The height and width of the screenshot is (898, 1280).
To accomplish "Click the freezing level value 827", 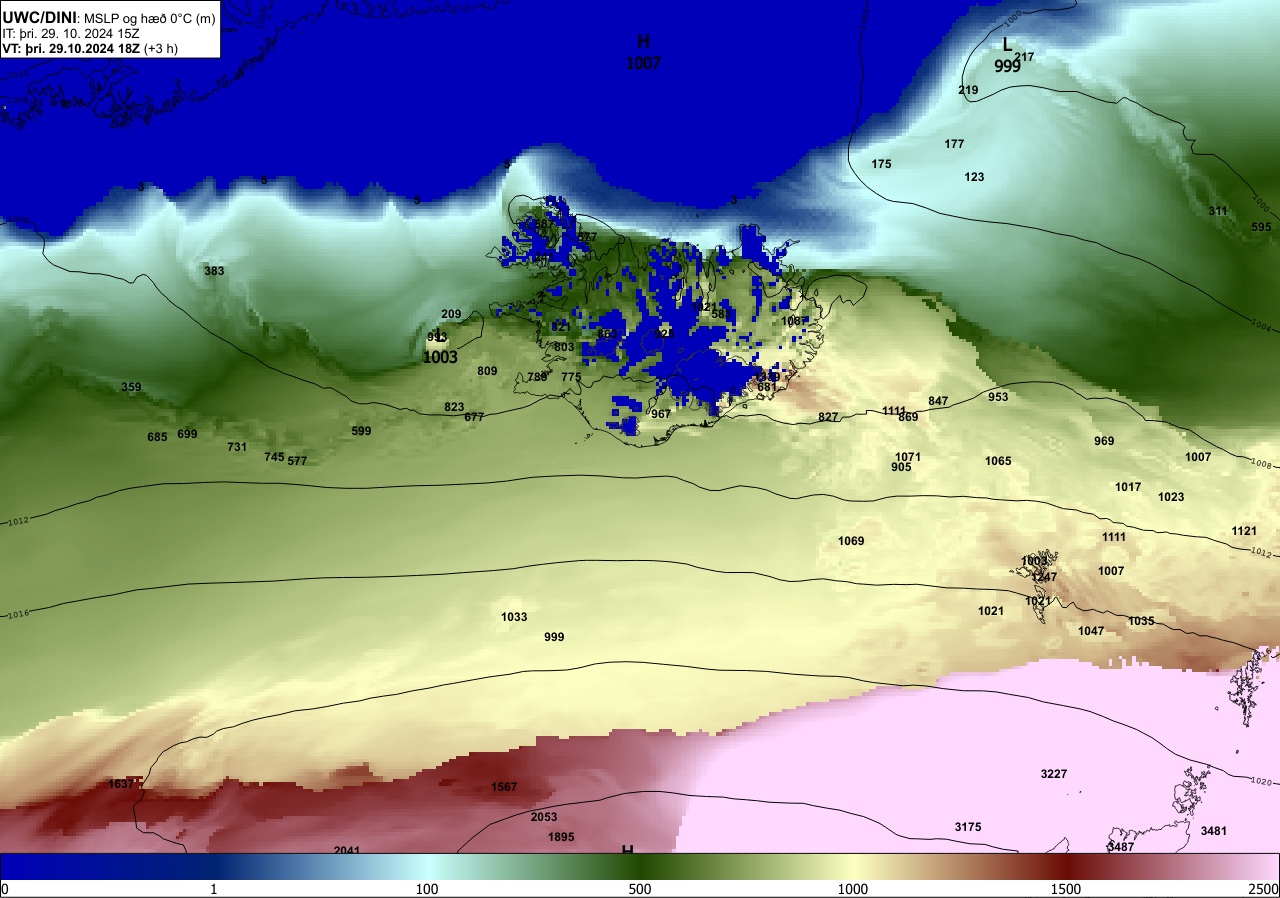I will 828,417.
